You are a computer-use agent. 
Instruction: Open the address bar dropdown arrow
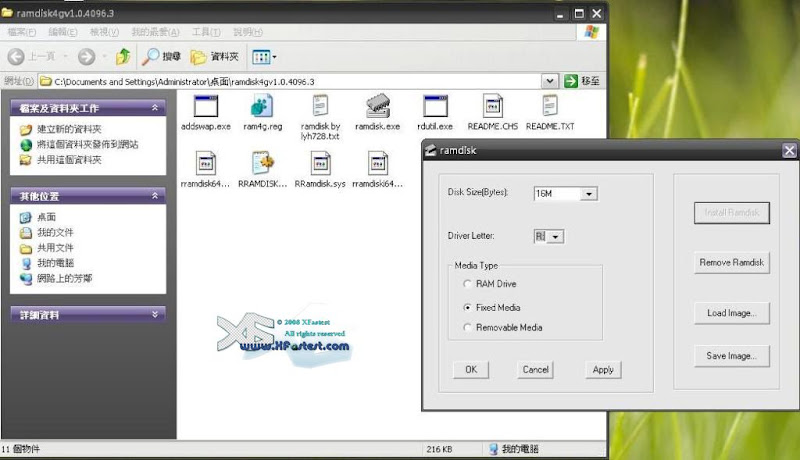[549, 81]
